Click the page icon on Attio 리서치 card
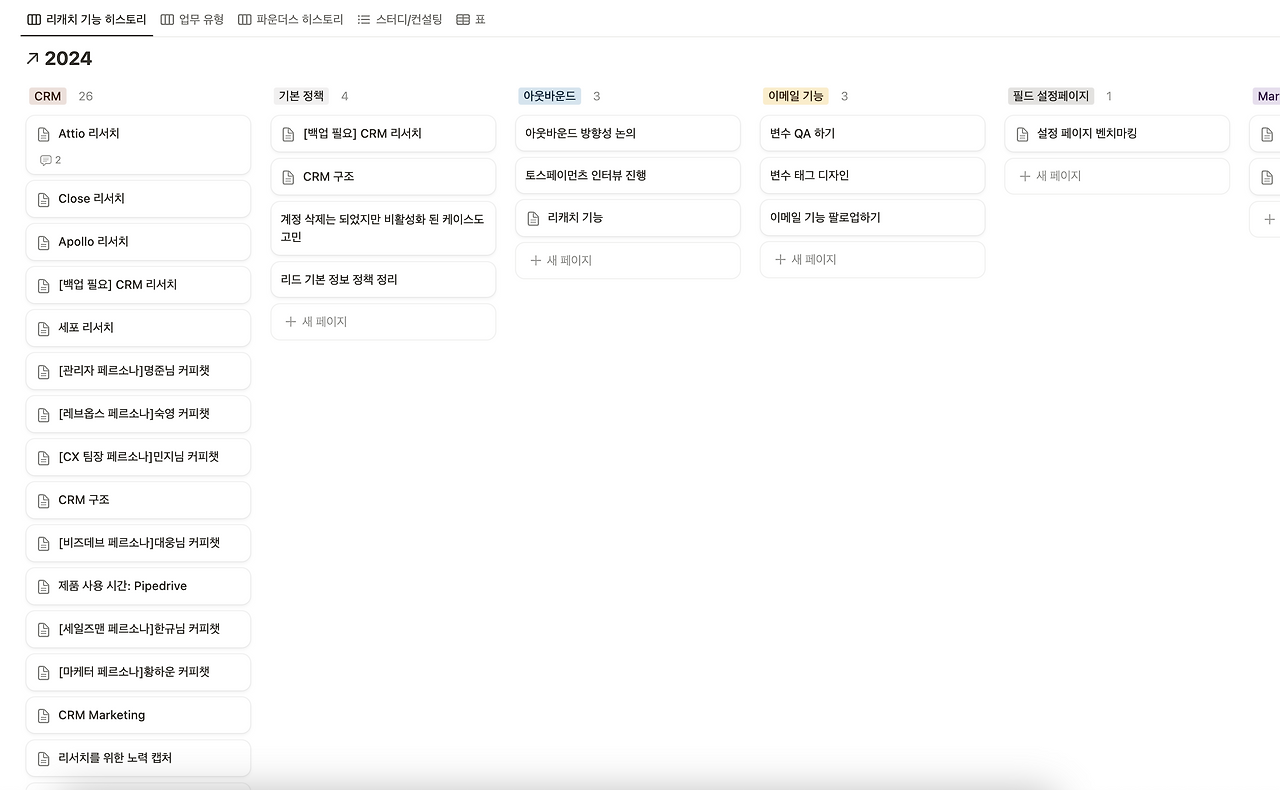 pyautogui.click(x=42, y=133)
